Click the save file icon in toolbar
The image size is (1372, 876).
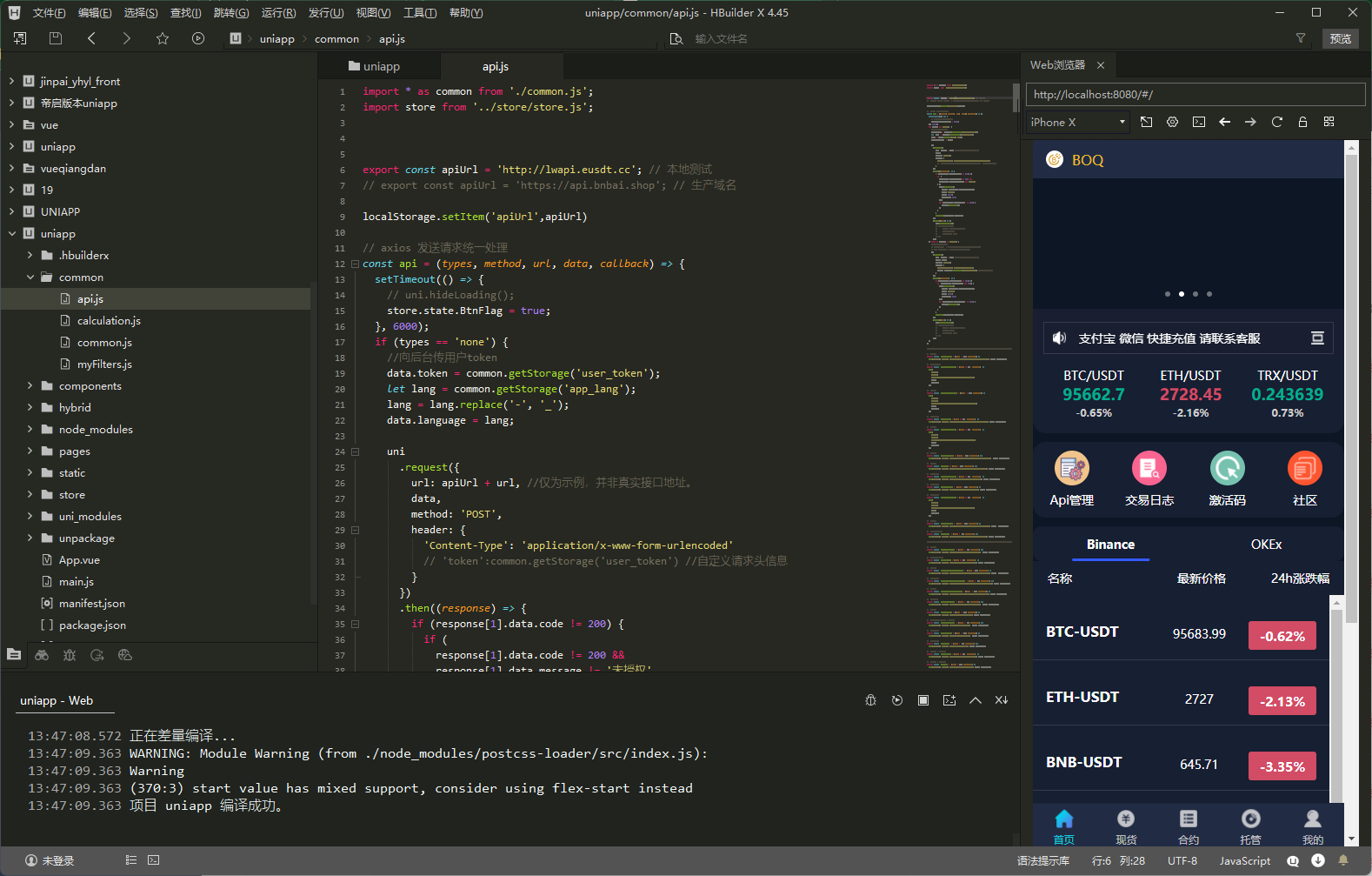pos(56,38)
